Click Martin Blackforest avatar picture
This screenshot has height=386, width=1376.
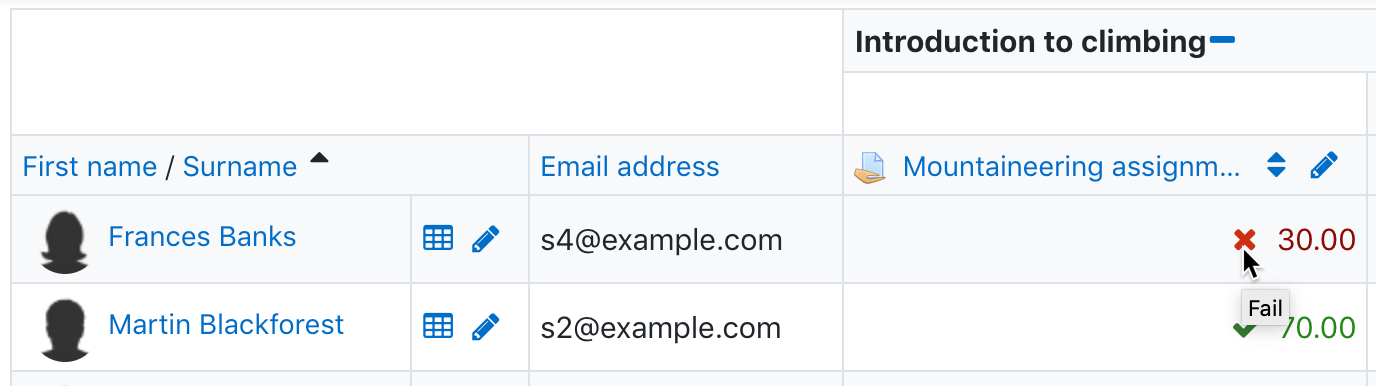[66, 329]
